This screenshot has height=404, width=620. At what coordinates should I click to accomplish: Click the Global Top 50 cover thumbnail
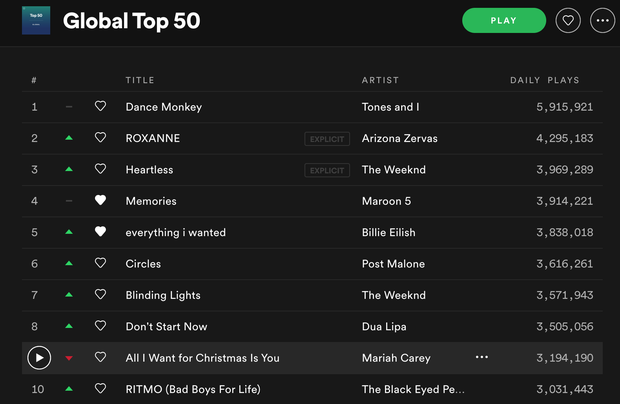36,20
